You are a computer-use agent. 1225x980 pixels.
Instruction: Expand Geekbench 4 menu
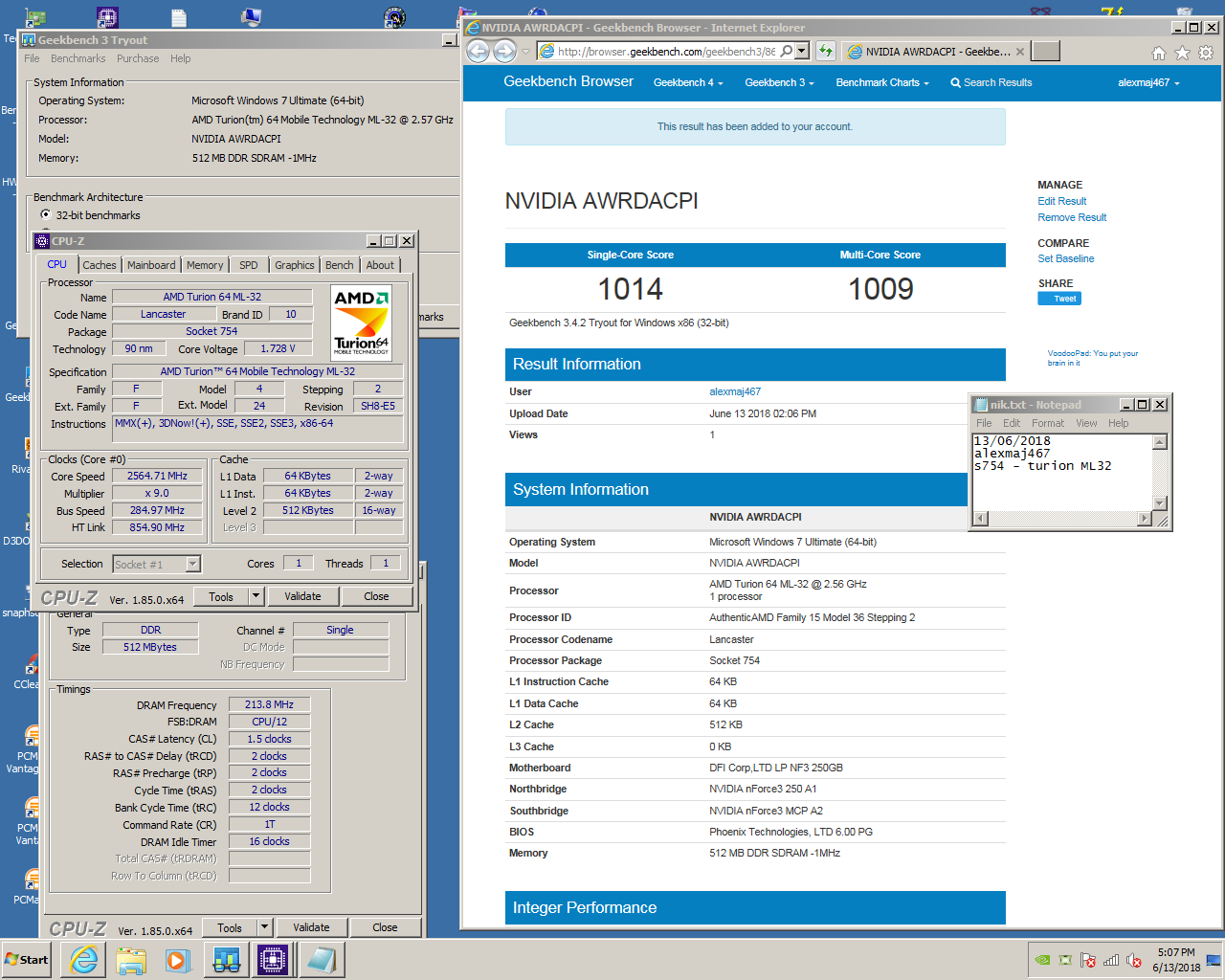click(688, 82)
